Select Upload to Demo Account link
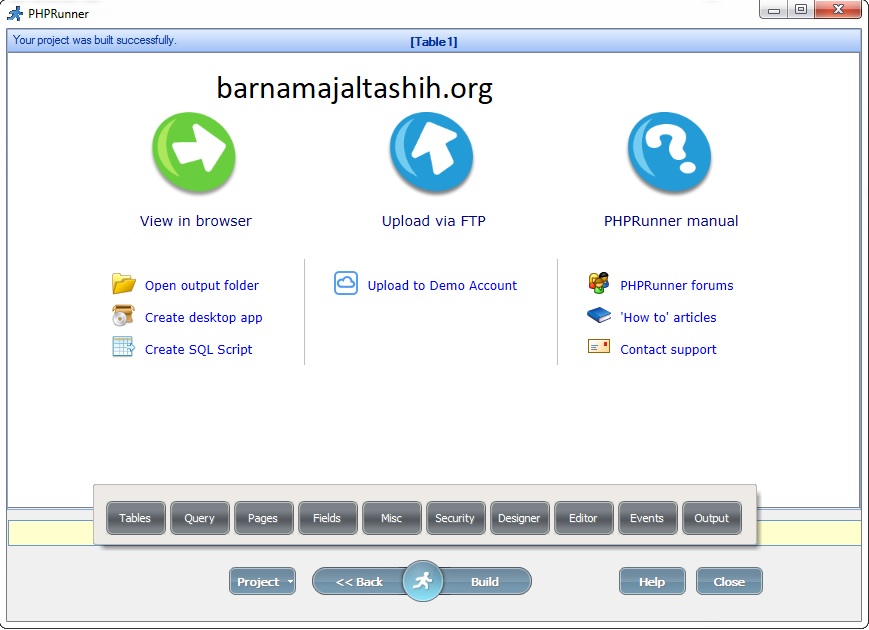Viewport: 869px width, 630px height. pos(442,285)
